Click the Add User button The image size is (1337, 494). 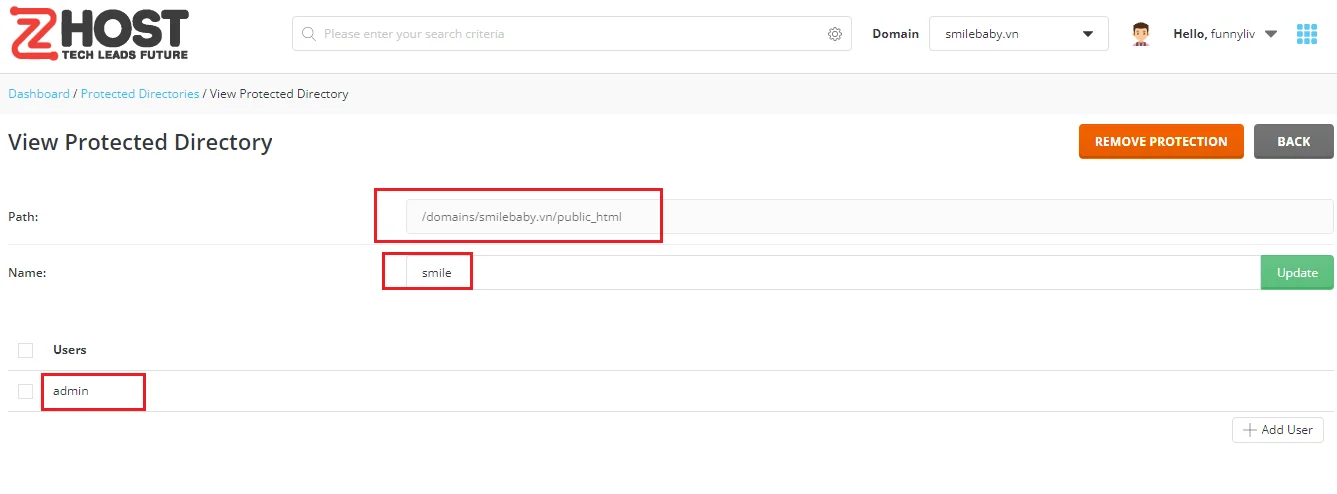1277,430
